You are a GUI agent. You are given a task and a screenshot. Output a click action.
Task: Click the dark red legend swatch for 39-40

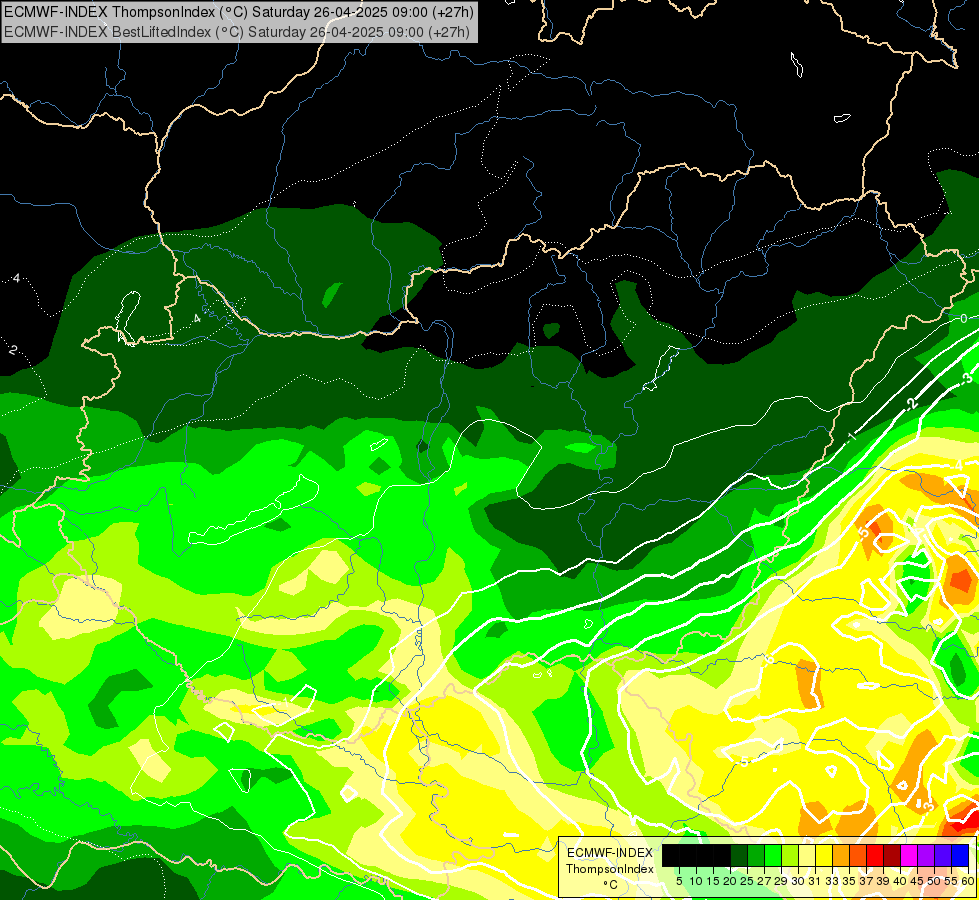point(892,855)
